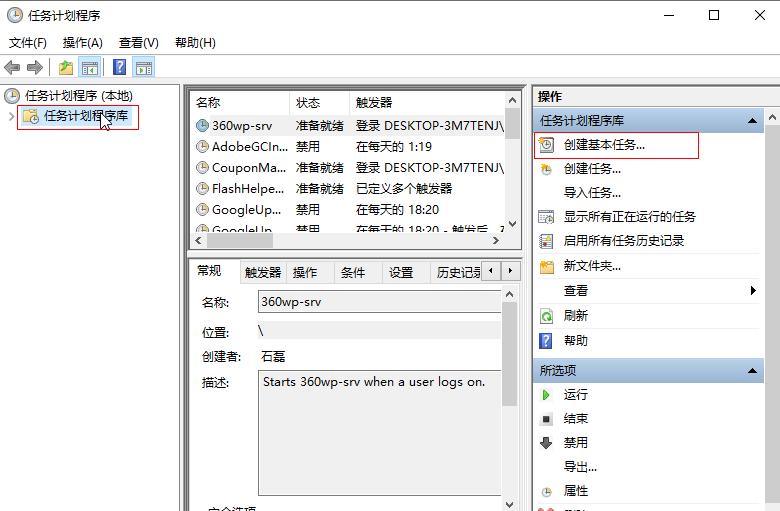This screenshot has width=780, height=511.
Task: Click trigger text 在每天的 18:20 of GoogleUp row
Action: pyautogui.click(x=397, y=209)
